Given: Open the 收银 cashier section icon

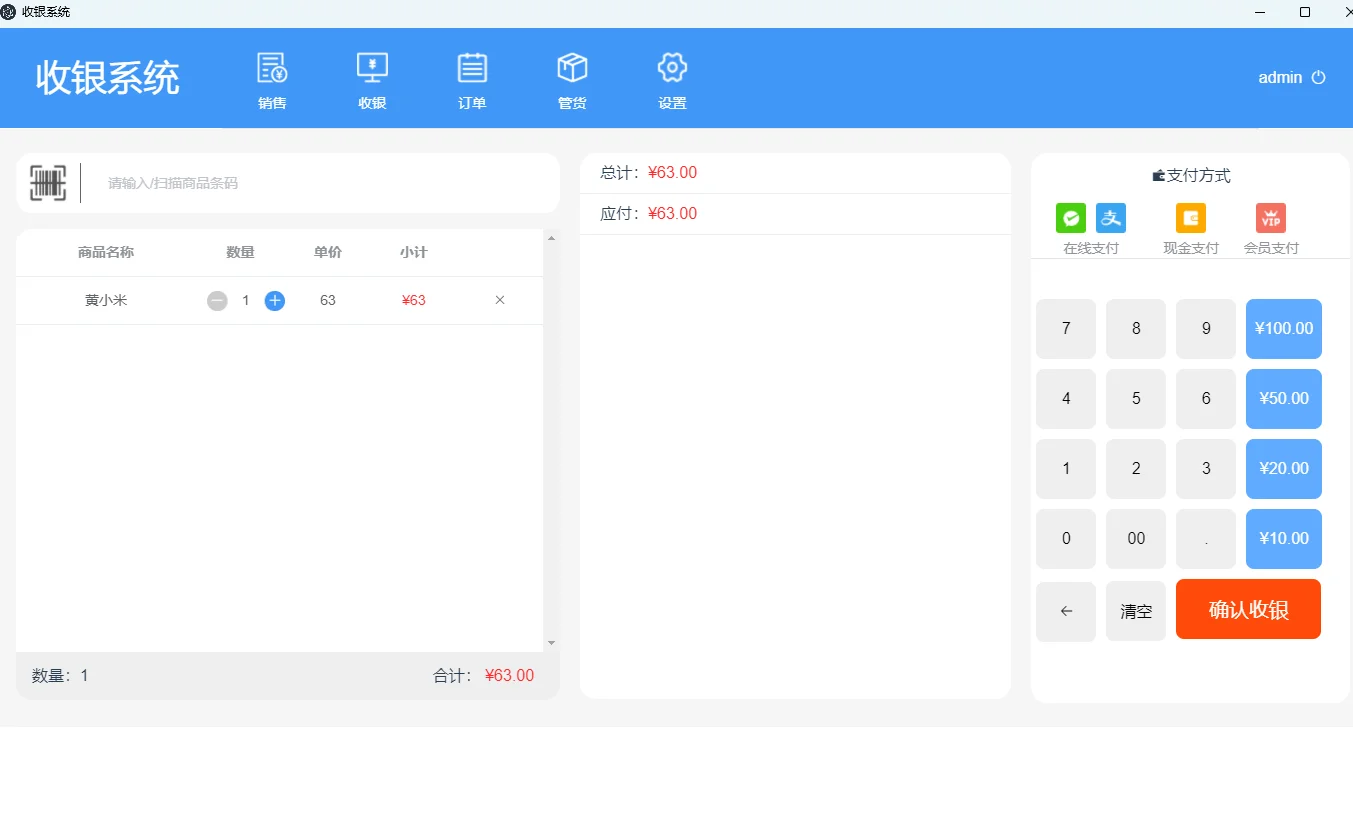Looking at the screenshot, I should tap(372, 68).
